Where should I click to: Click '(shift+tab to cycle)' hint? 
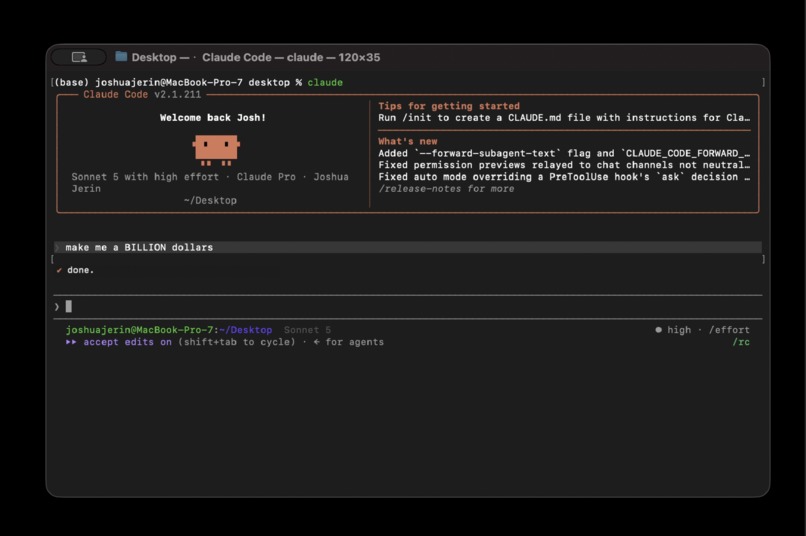237,342
